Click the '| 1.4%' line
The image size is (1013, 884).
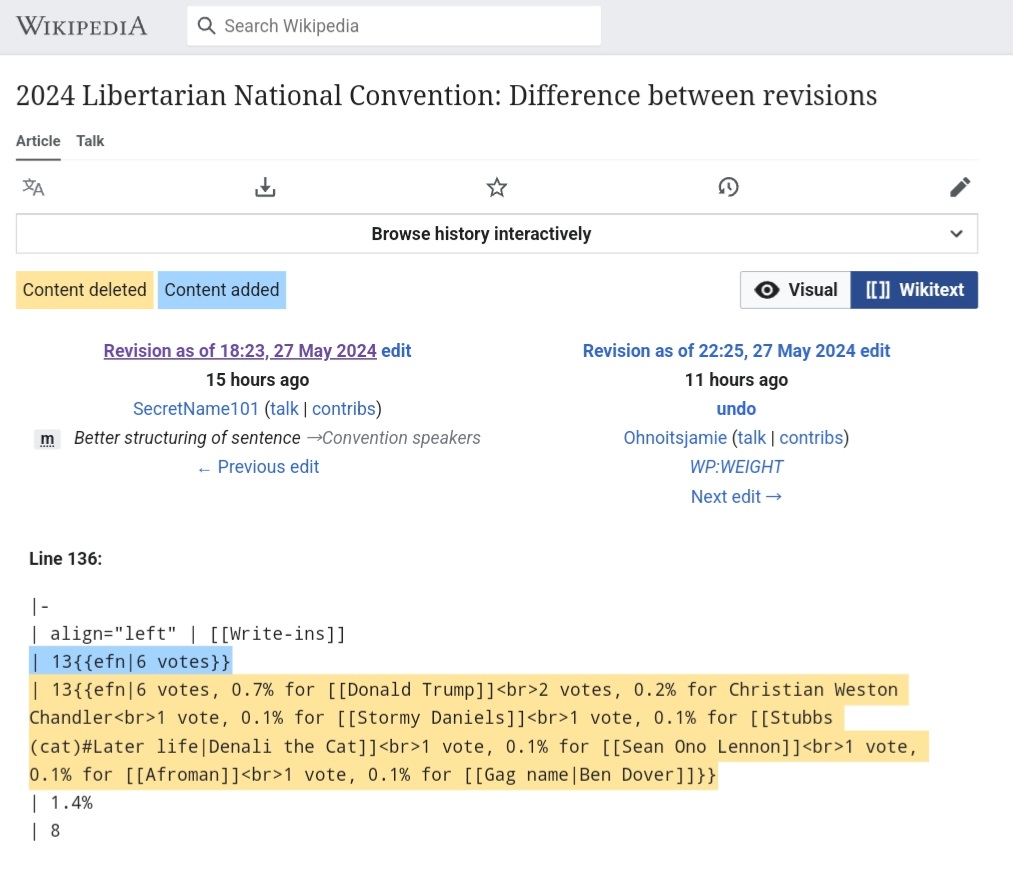pos(61,803)
